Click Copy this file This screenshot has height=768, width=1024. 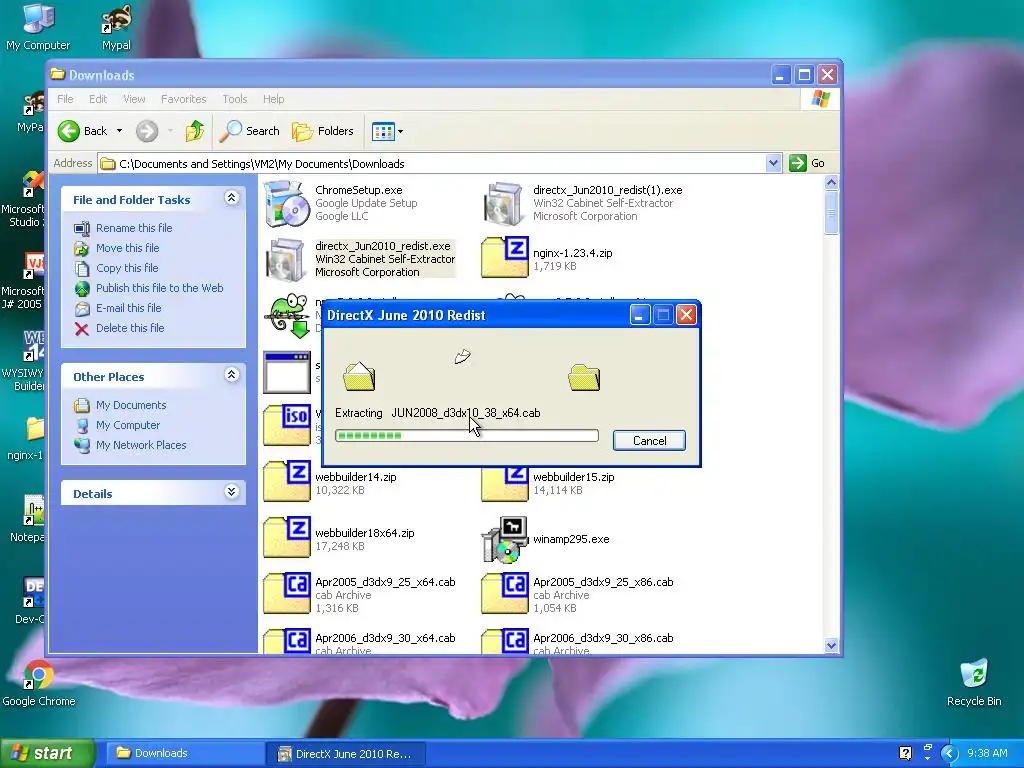[x=127, y=268]
